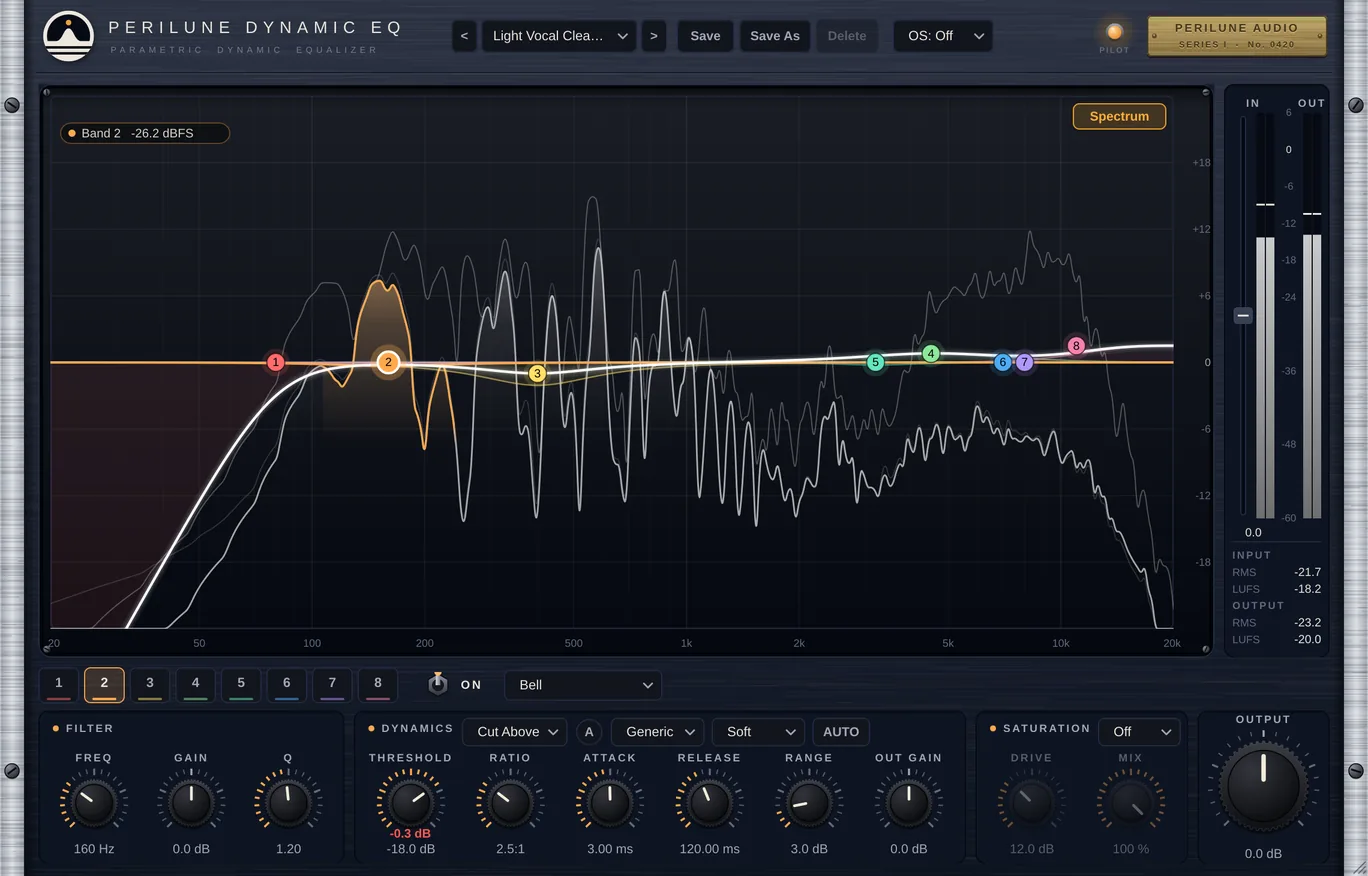
Task: Select band 7 node on EQ curve
Action: [x=1024, y=362]
